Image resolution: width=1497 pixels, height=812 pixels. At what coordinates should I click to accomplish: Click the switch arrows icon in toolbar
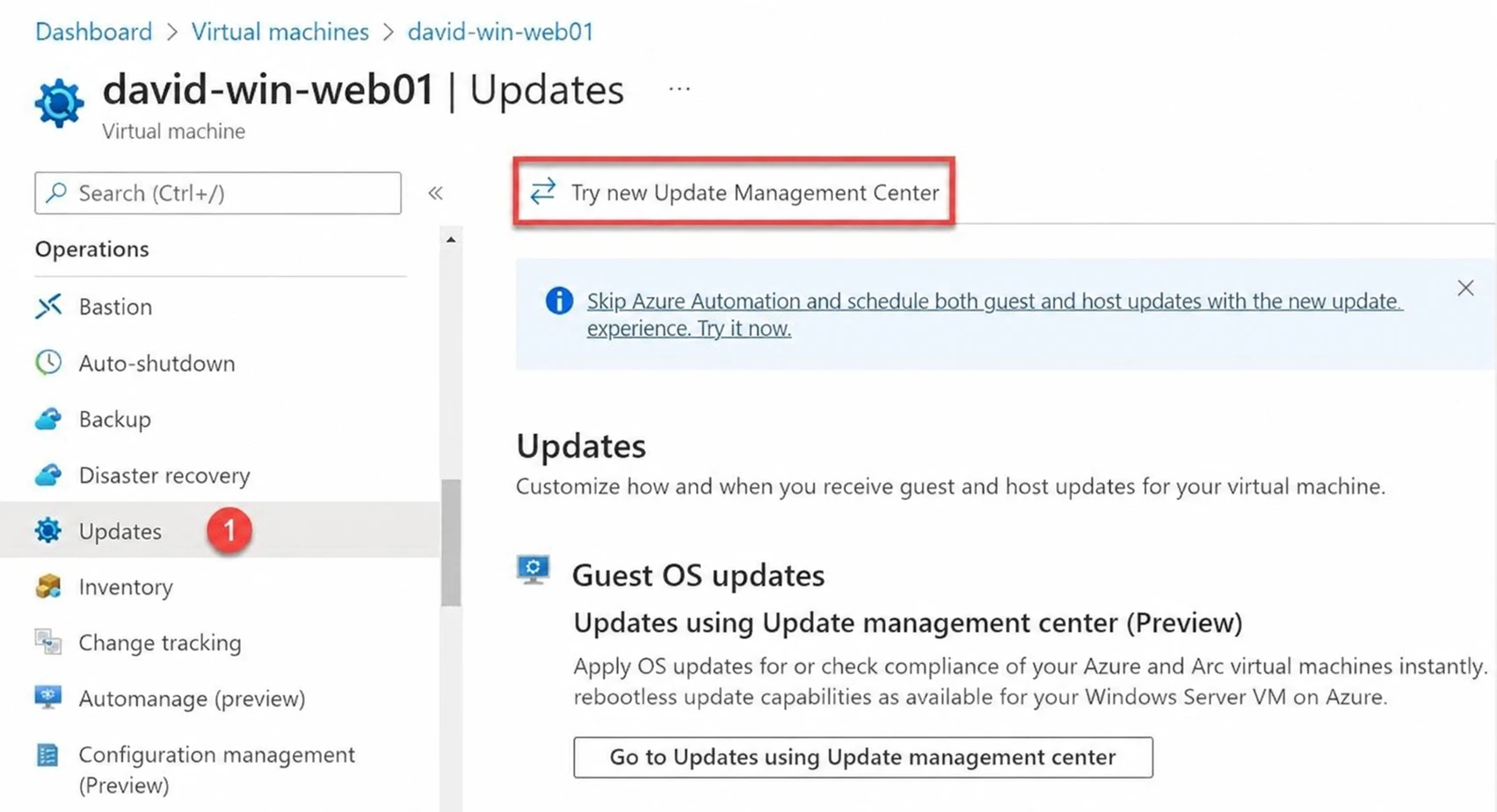543,191
